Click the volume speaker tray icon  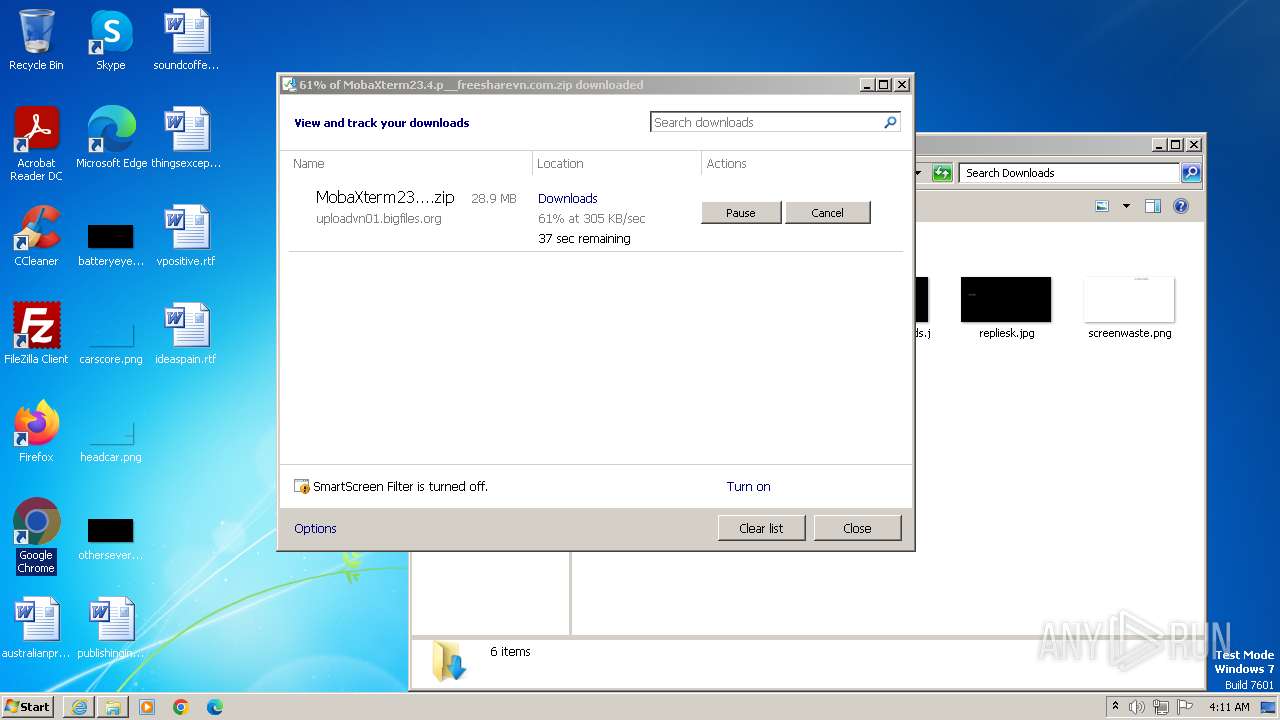1137,707
